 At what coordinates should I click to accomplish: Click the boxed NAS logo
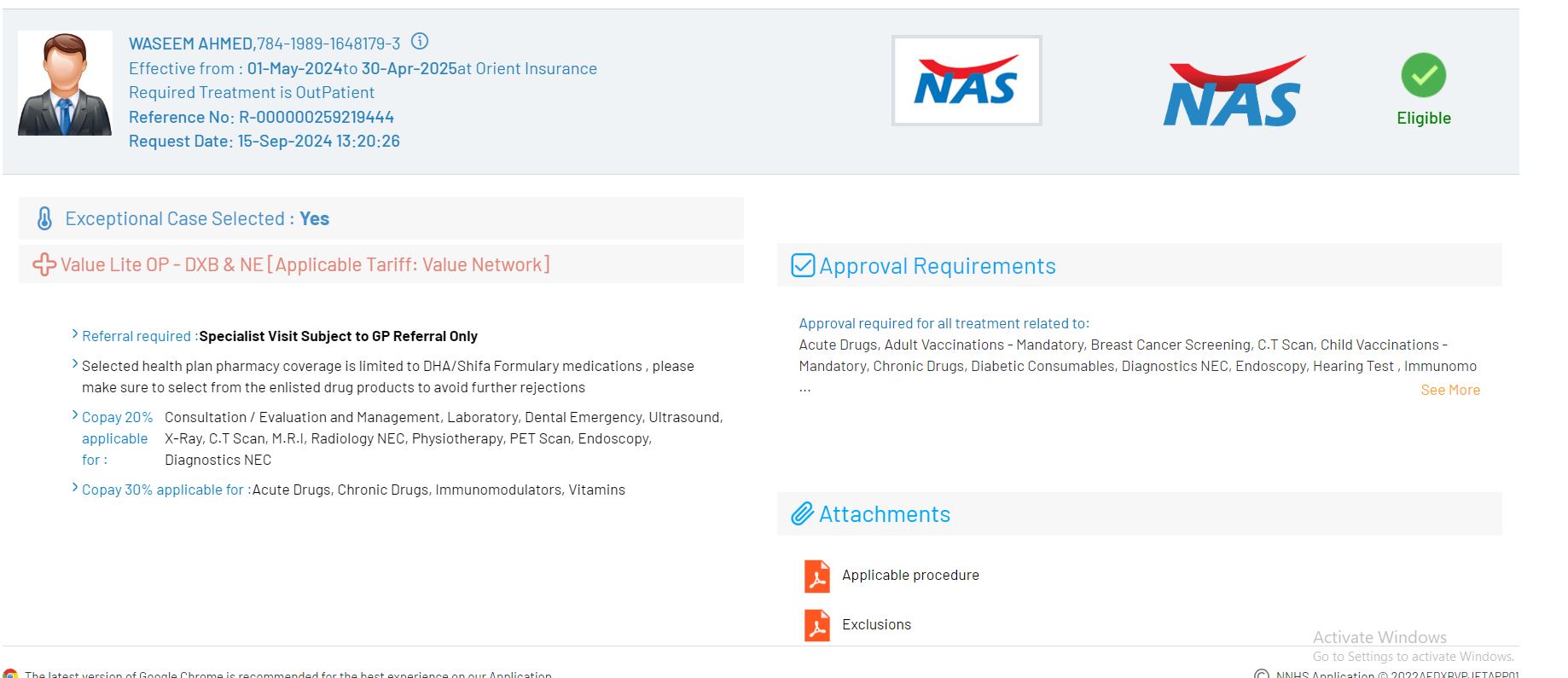(x=967, y=81)
